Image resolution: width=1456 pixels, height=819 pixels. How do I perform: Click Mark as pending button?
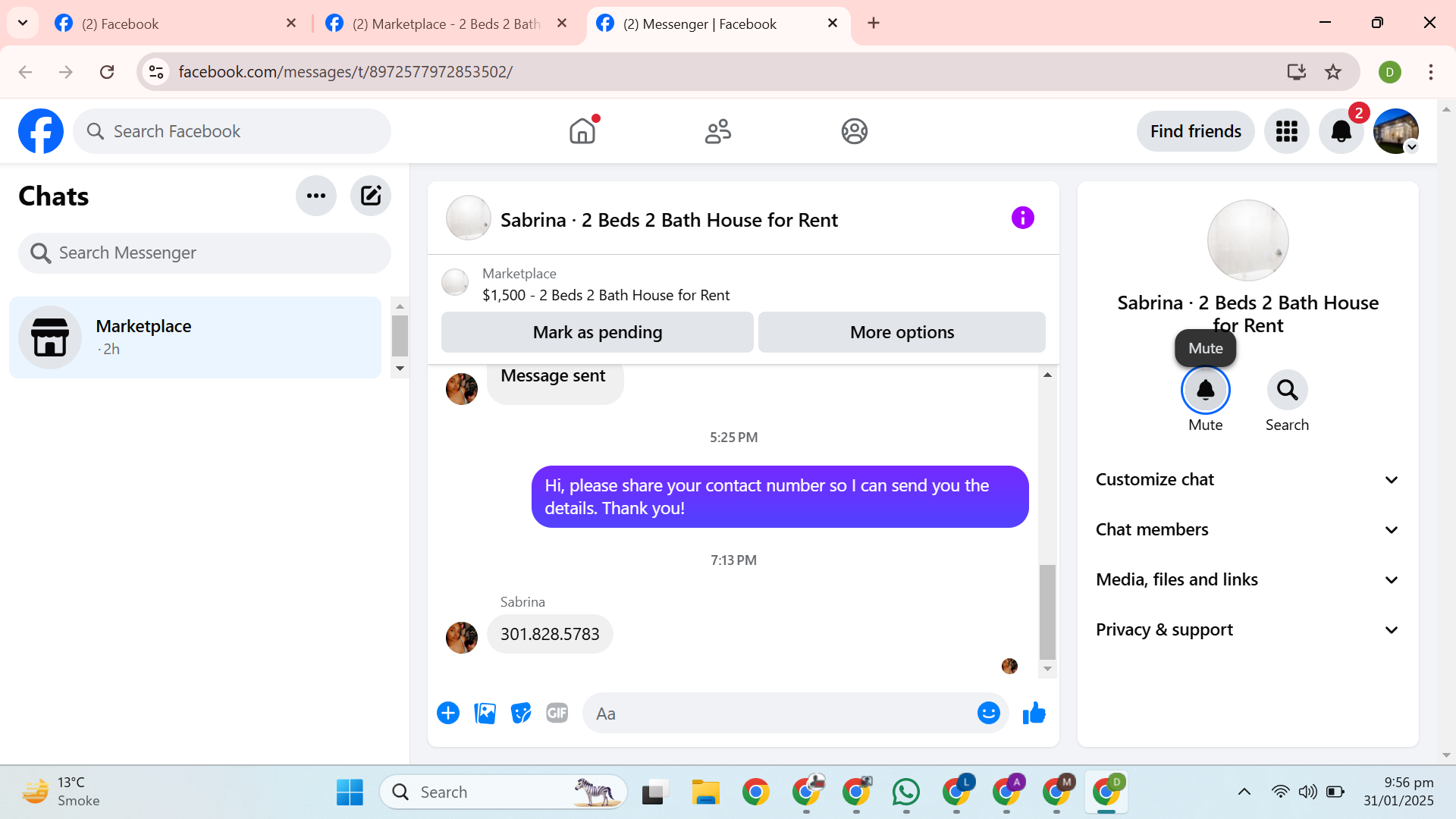pyautogui.click(x=598, y=332)
